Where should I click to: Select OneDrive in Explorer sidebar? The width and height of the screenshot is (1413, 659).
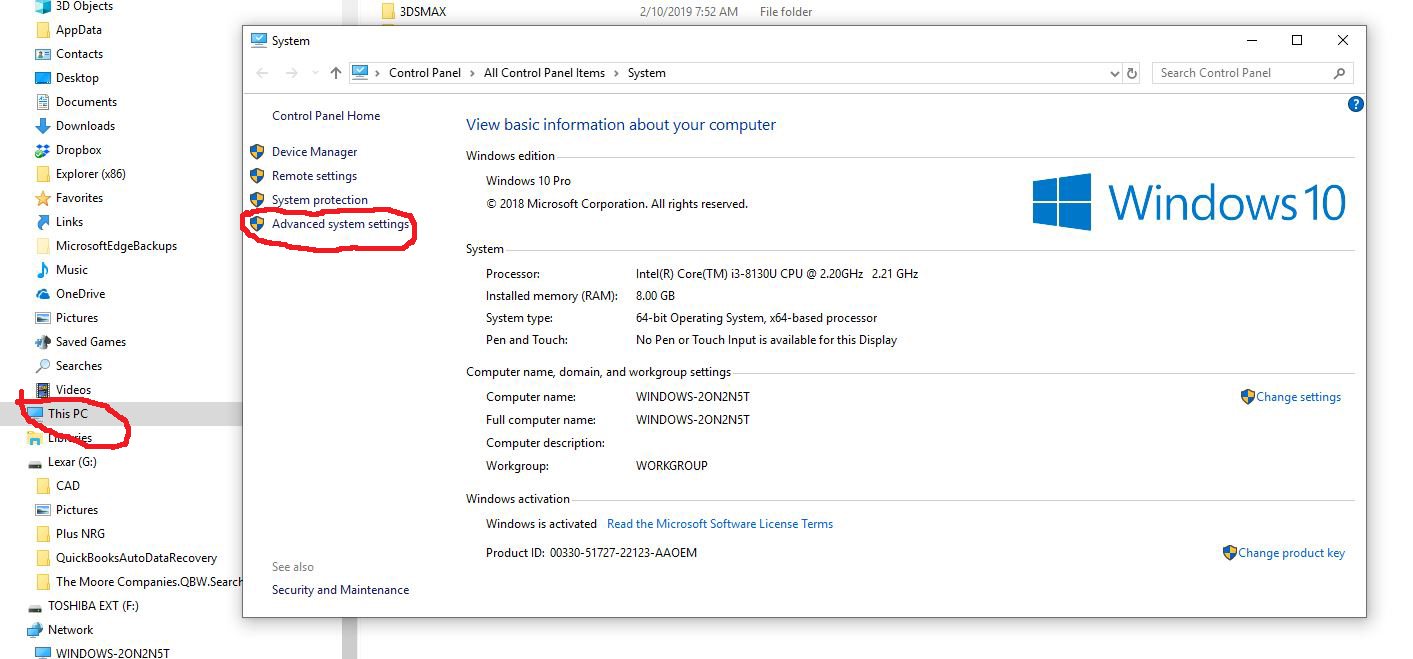click(80, 294)
